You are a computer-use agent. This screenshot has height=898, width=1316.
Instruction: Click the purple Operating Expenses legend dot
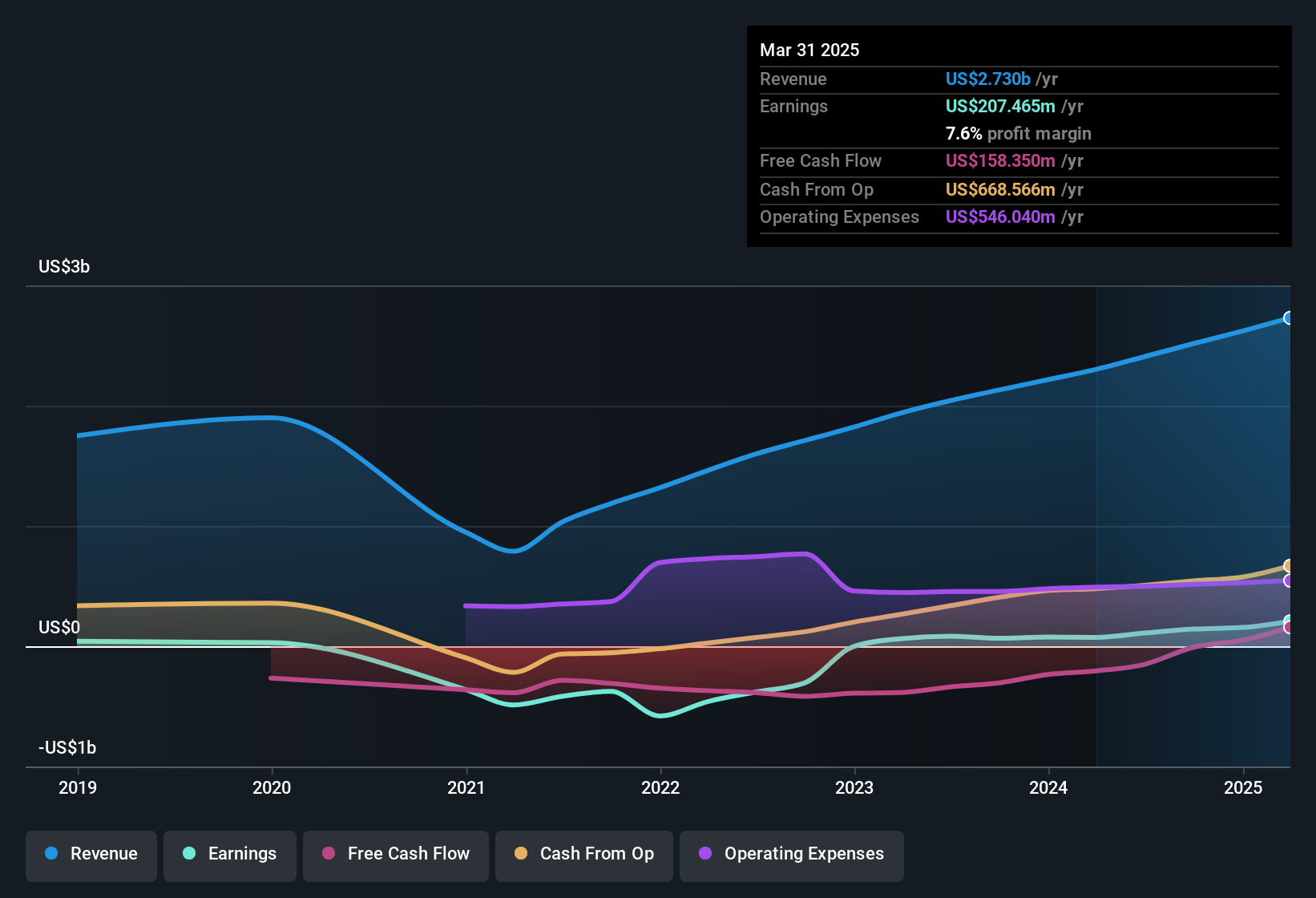[704, 854]
